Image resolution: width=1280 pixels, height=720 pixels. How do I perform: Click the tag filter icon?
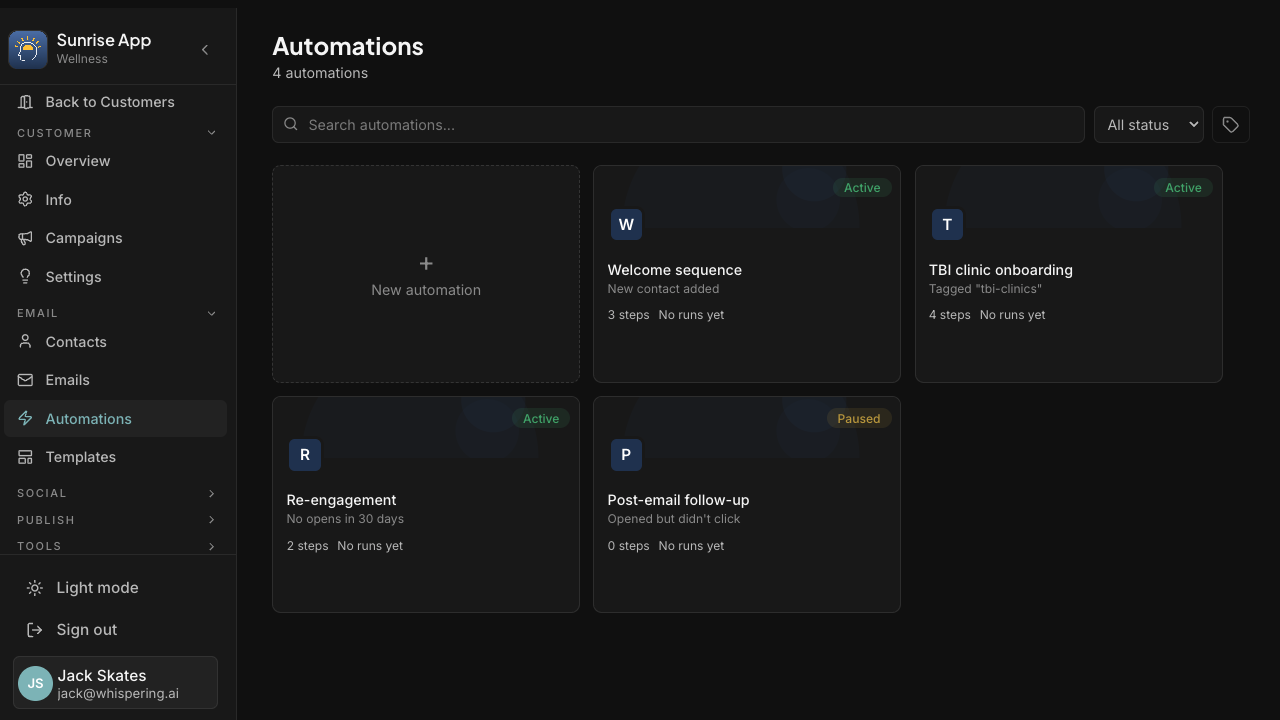[1230, 125]
